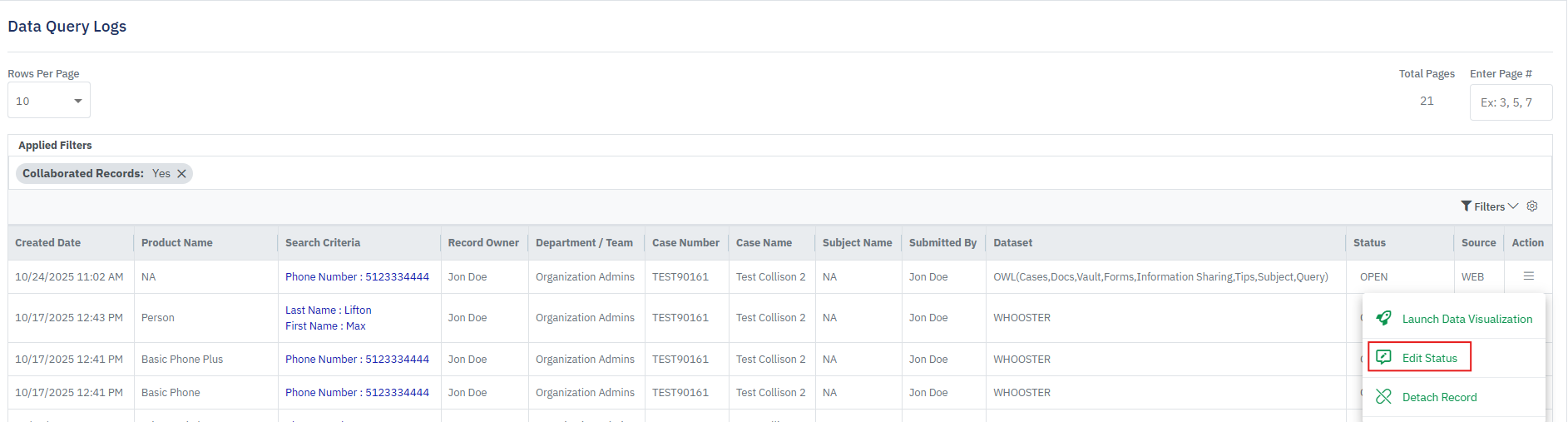
Task: Click the Search Criteria column header
Action: [x=323, y=243]
